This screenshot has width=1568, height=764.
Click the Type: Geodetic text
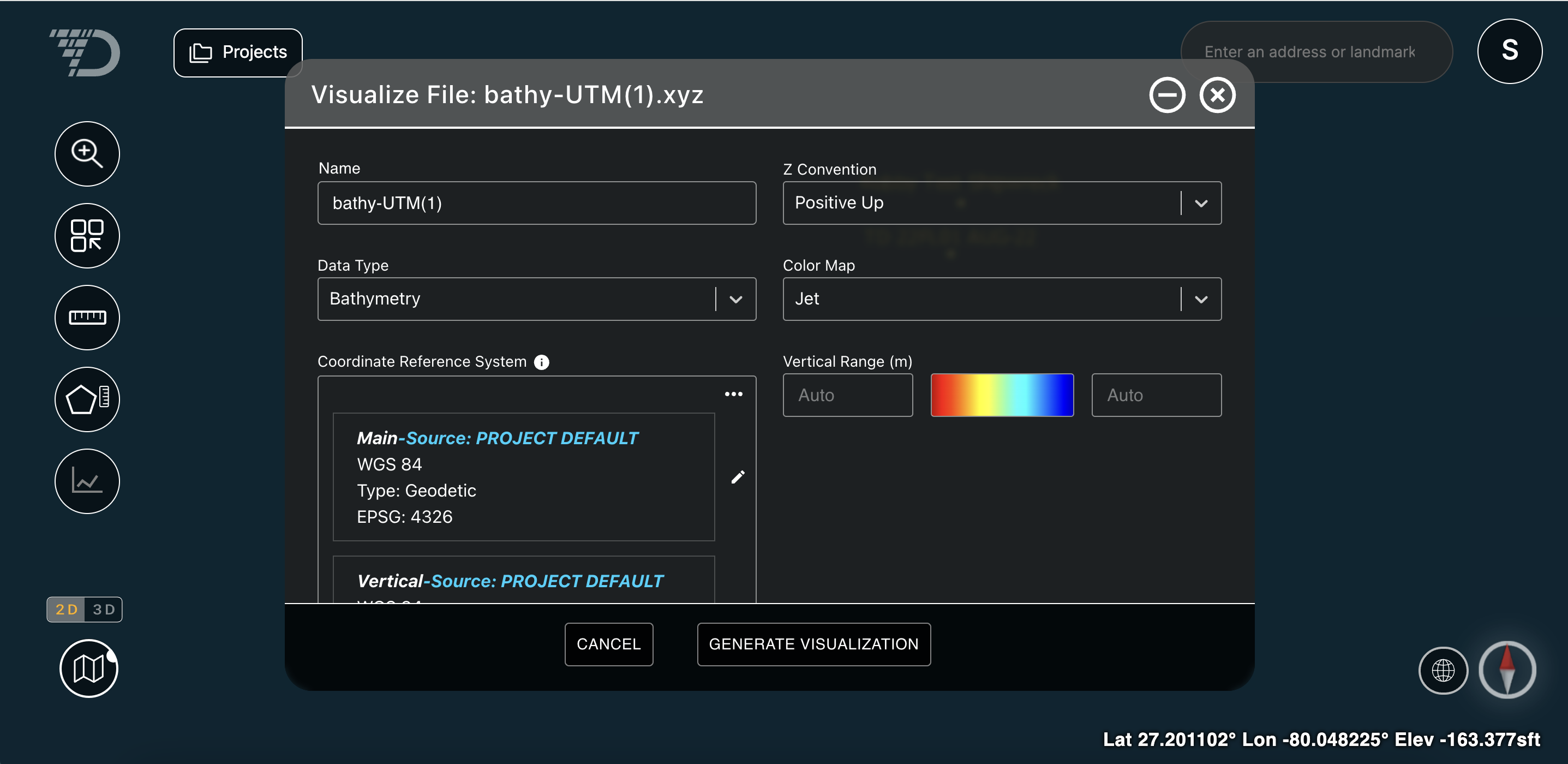(x=416, y=491)
